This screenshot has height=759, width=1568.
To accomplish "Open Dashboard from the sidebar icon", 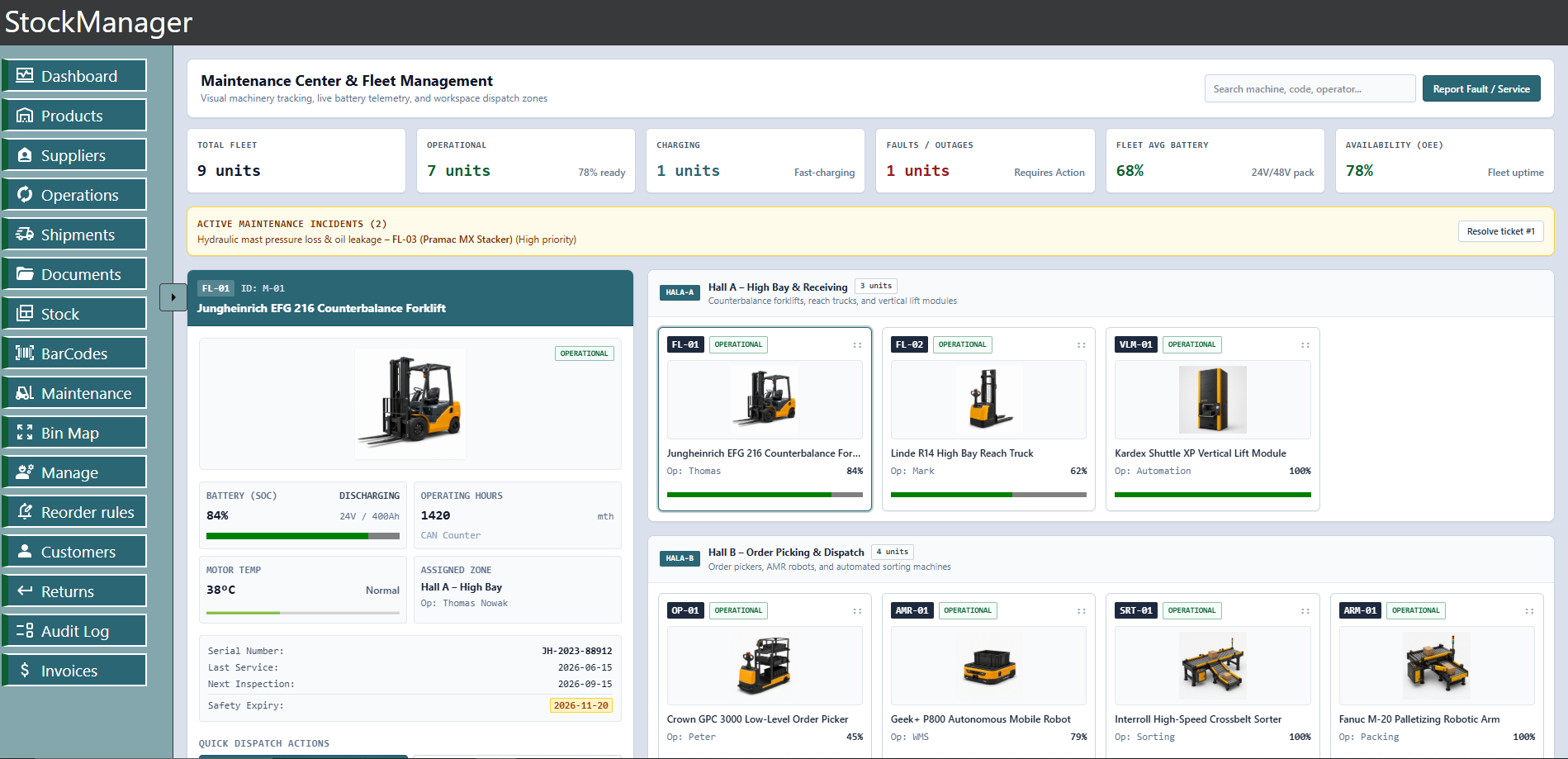I will tap(25, 75).
